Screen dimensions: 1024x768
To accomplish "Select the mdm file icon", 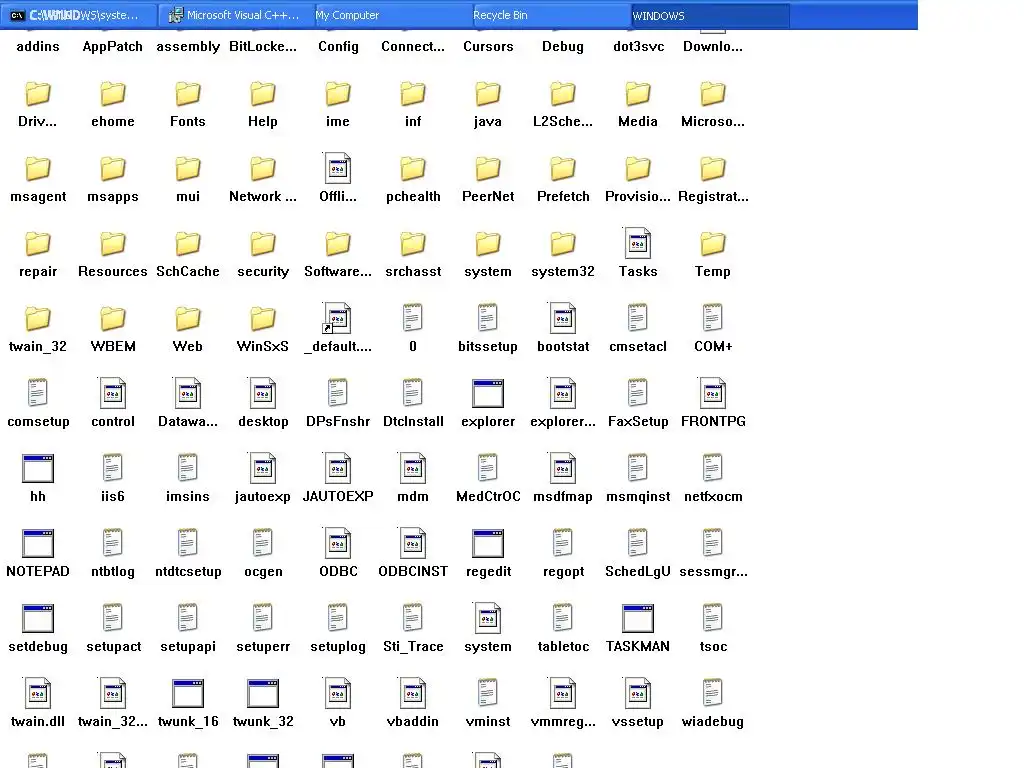I will point(413,469).
